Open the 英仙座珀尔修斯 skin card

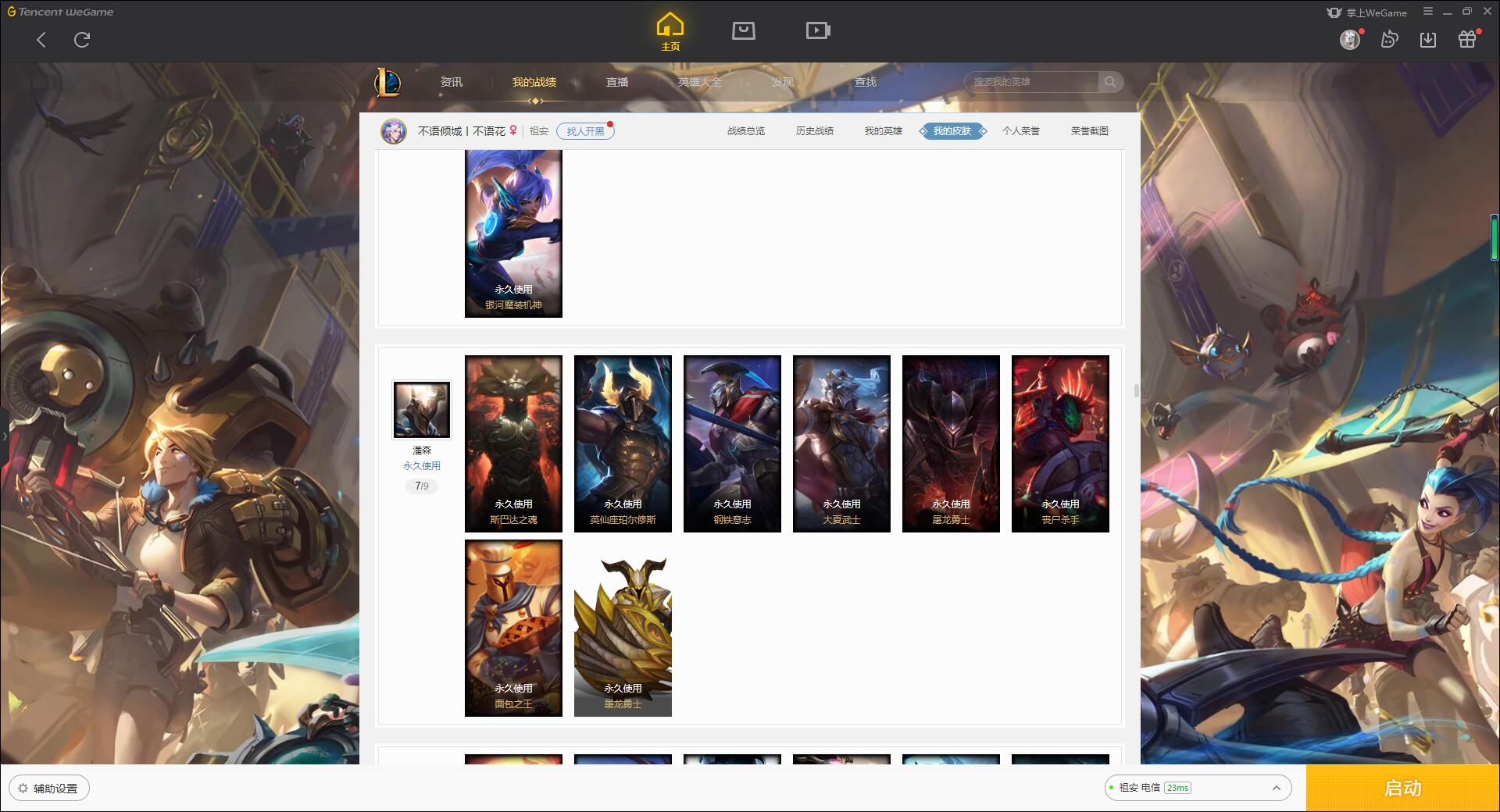(623, 443)
